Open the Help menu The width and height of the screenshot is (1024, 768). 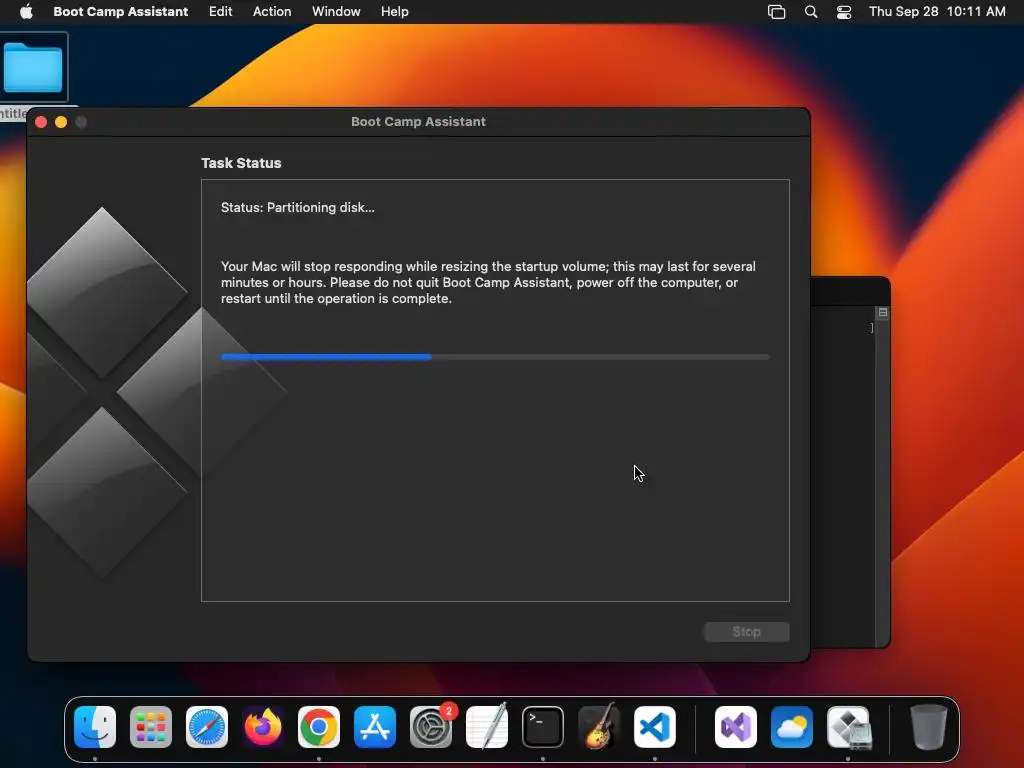point(394,12)
